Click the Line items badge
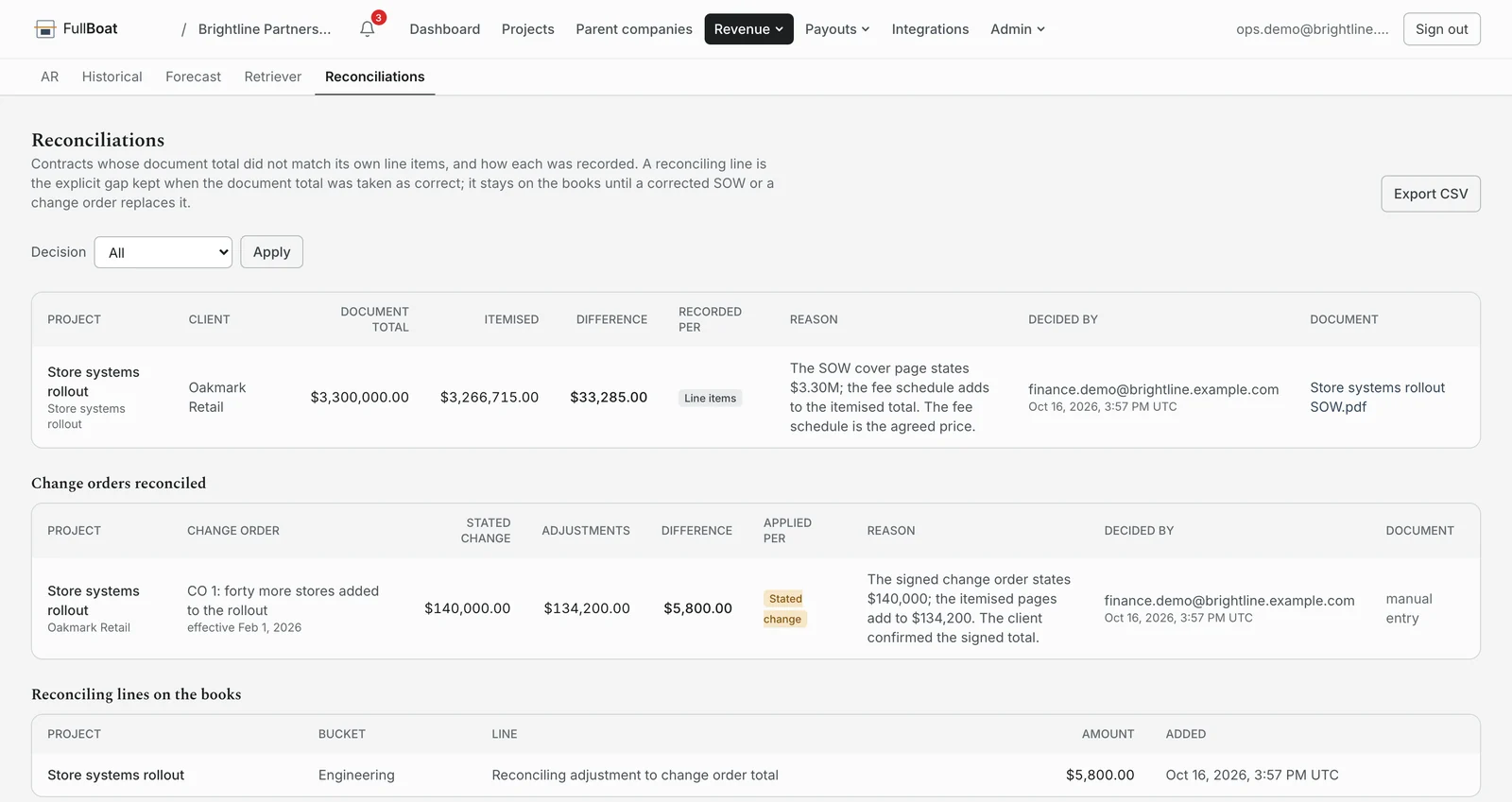Viewport: 1512px width, 802px height. pos(711,398)
